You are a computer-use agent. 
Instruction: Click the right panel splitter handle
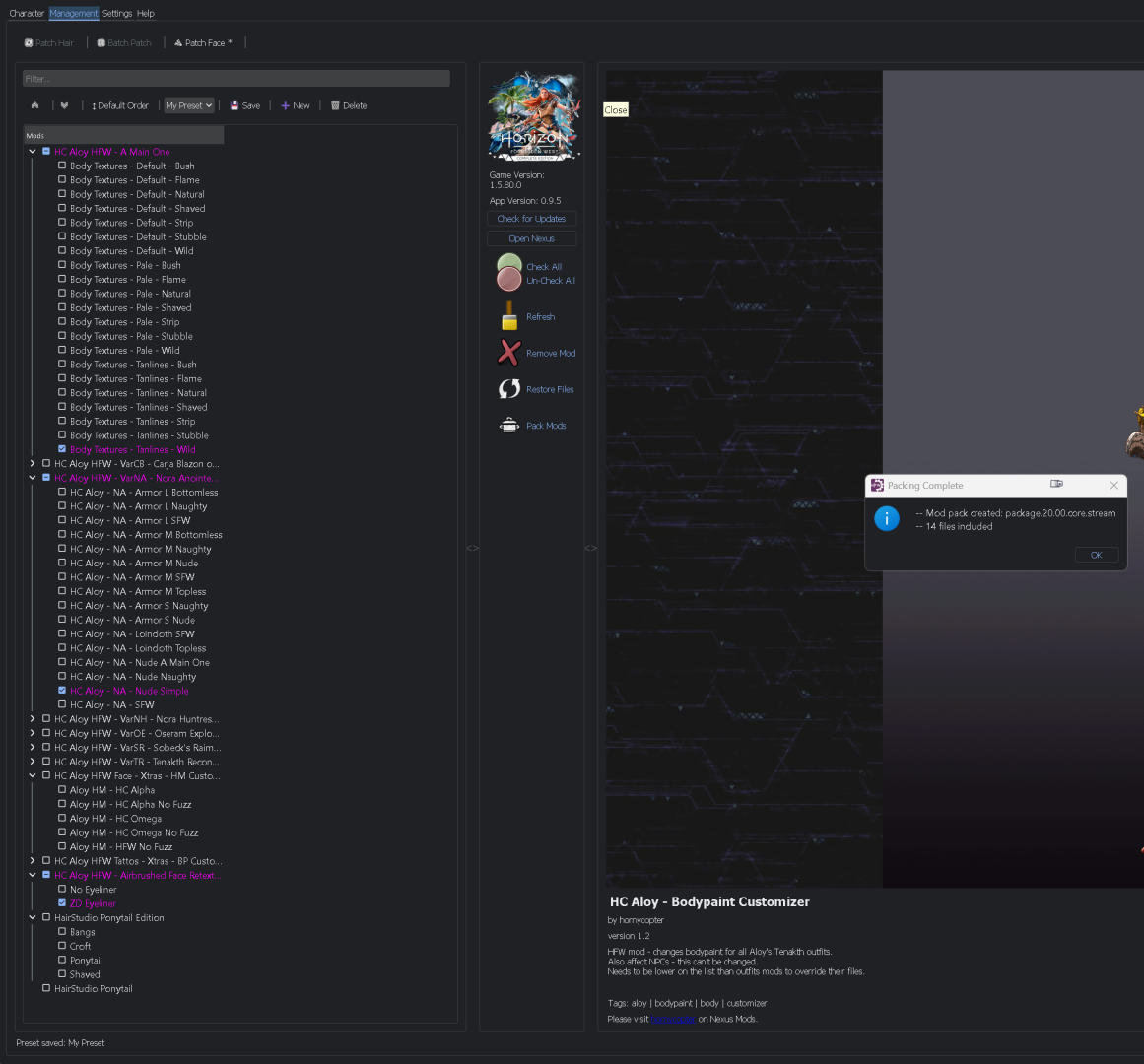tap(591, 548)
